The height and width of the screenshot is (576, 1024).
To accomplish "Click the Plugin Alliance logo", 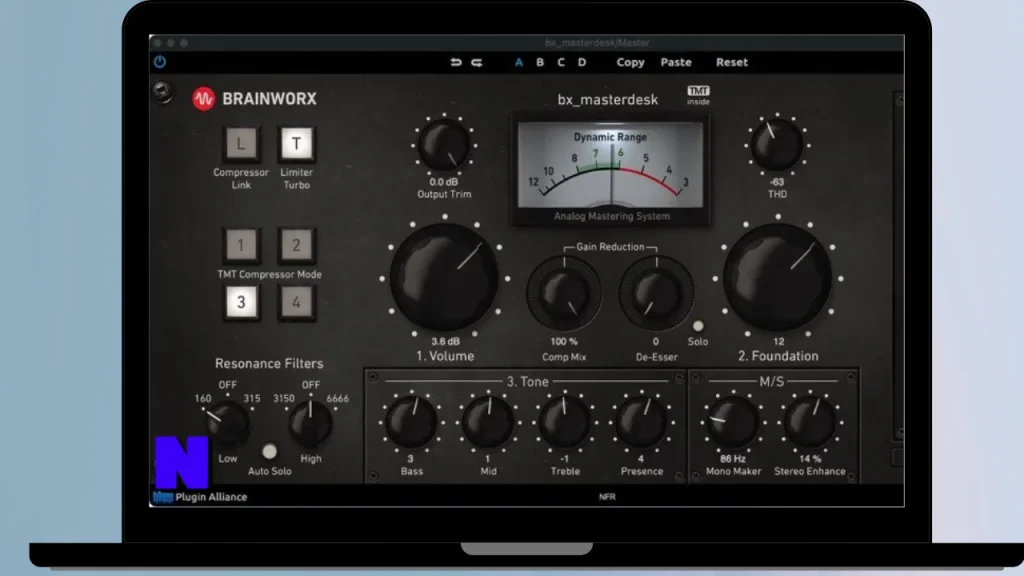I will coord(200,497).
